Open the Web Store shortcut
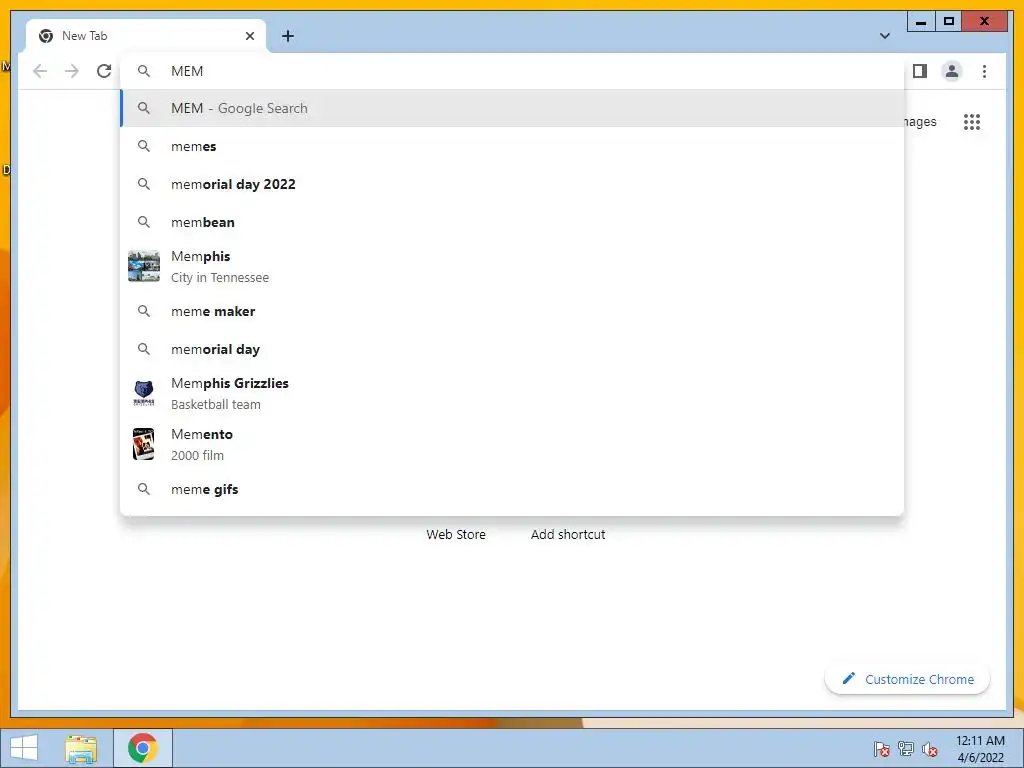 (456, 534)
